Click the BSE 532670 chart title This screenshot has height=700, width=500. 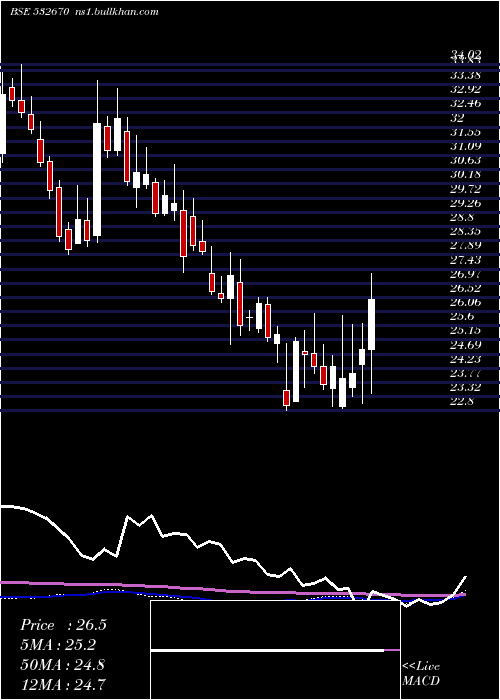pos(39,12)
